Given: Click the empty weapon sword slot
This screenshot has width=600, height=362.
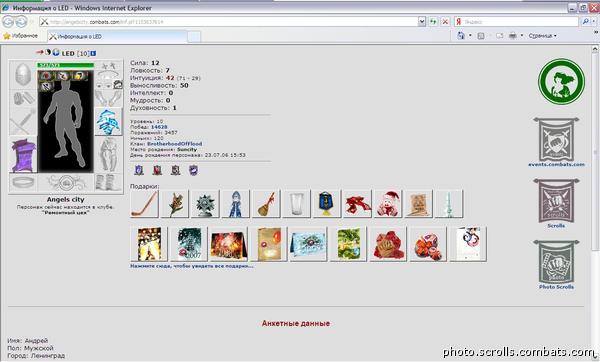Looking at the screenshot, I should click(23, 122).
